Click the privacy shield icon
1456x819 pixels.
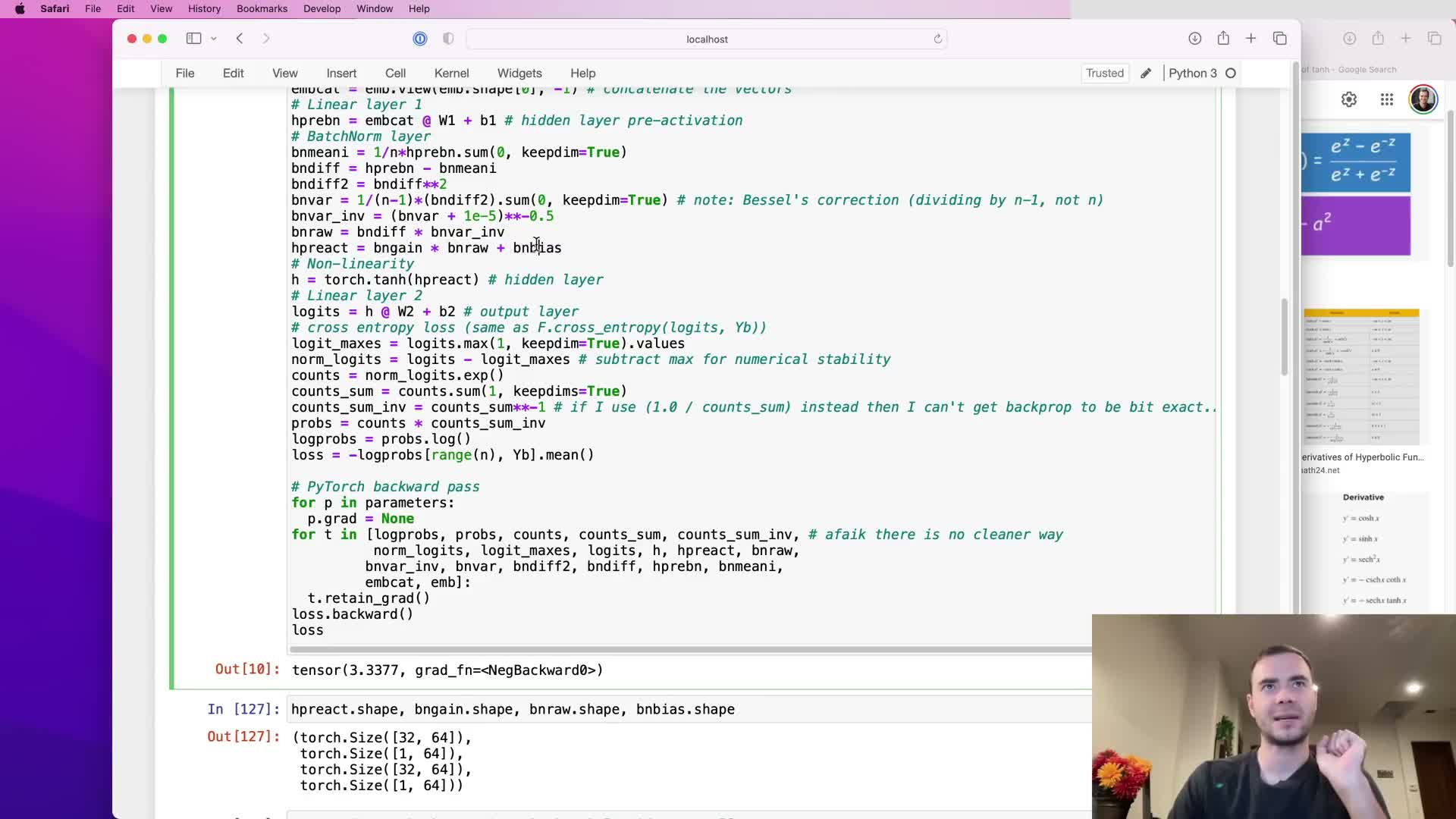coord(448,39)
